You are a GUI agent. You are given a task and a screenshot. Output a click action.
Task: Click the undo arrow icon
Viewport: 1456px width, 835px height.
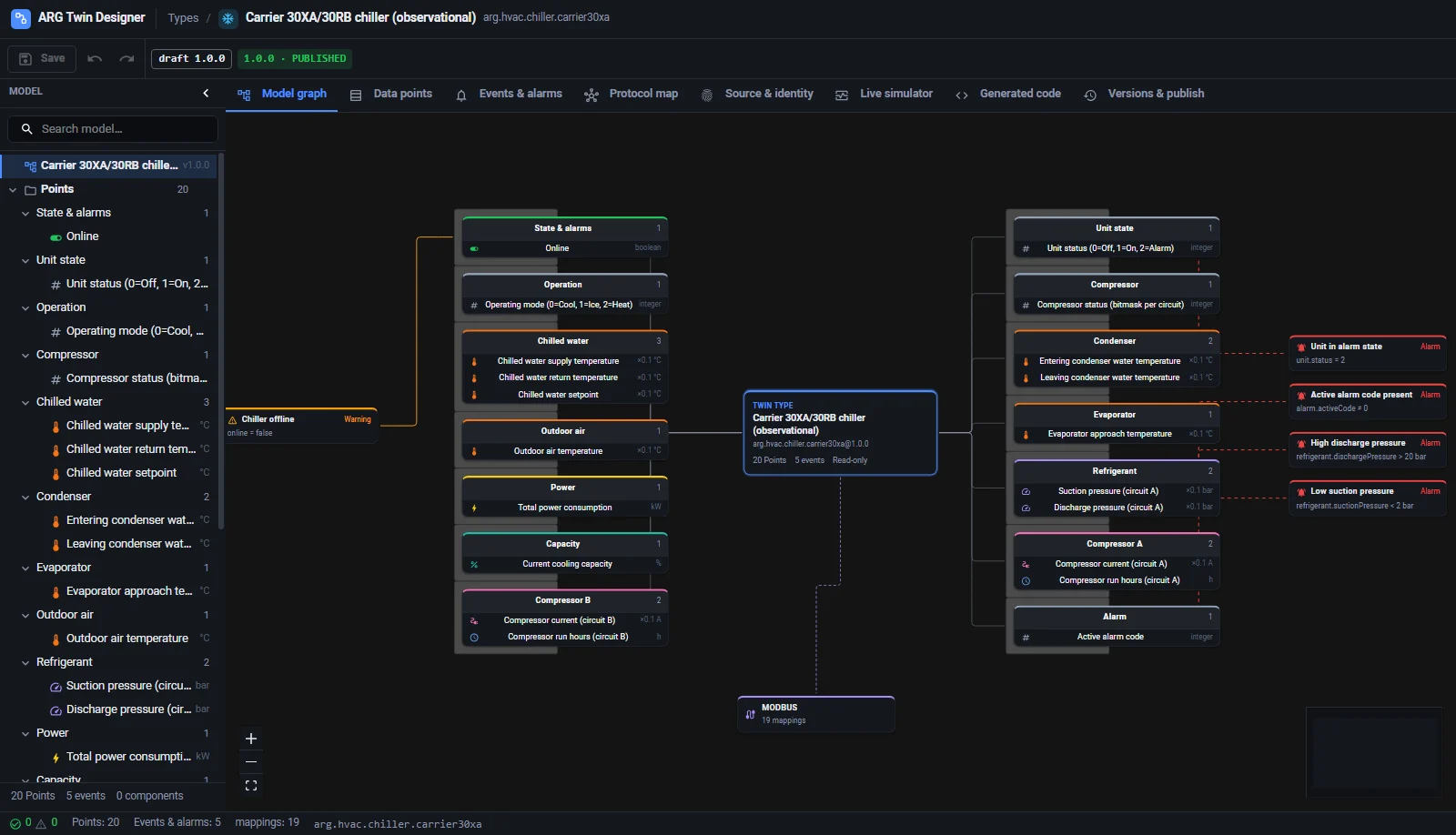95,58
